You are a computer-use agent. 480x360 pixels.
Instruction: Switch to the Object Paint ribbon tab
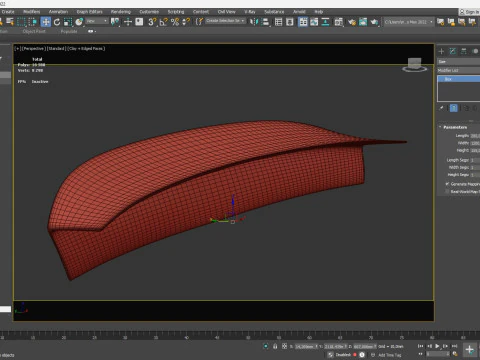[34, 31]
